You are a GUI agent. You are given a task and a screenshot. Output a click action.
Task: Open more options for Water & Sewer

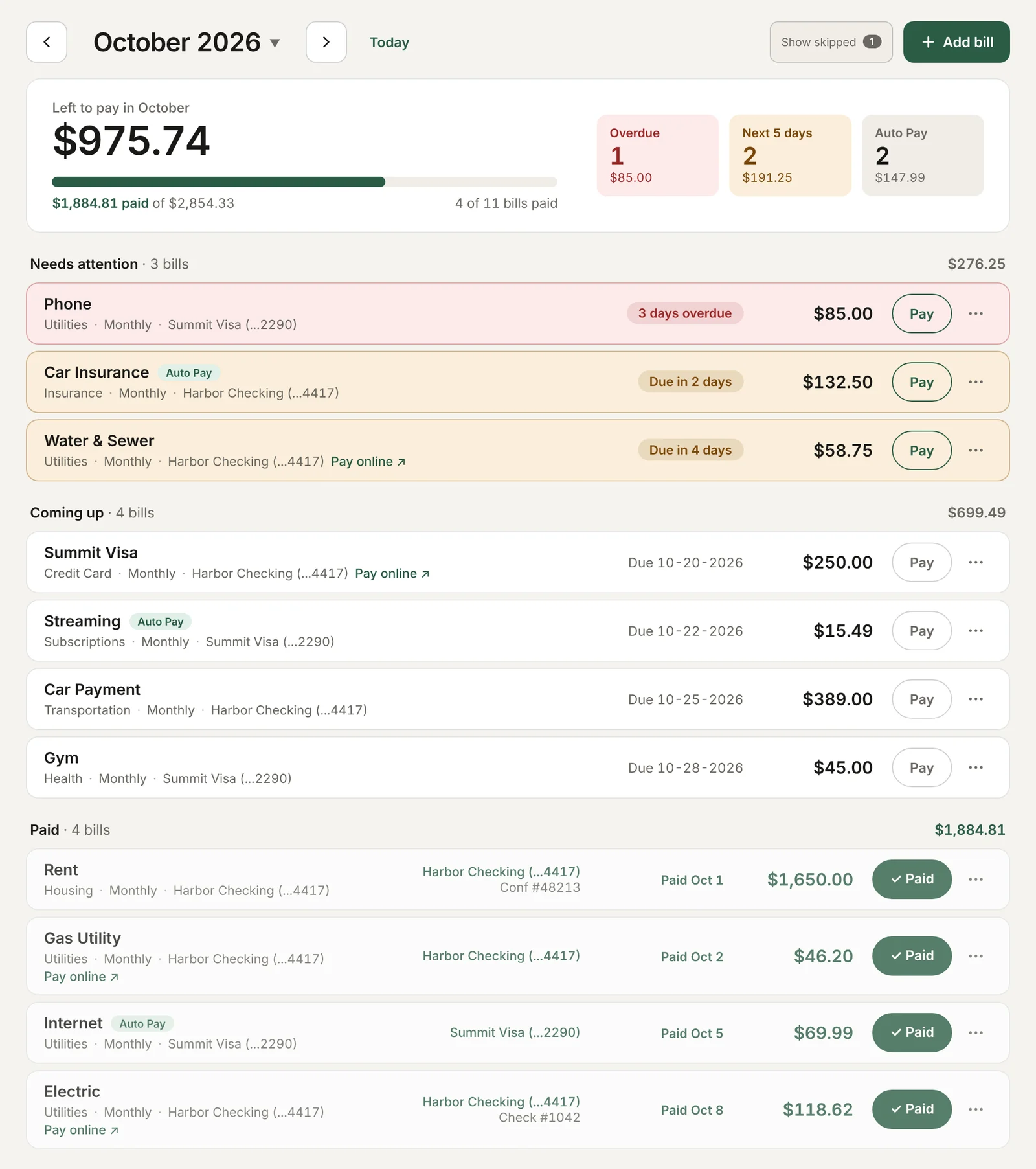tap(976, 450)
